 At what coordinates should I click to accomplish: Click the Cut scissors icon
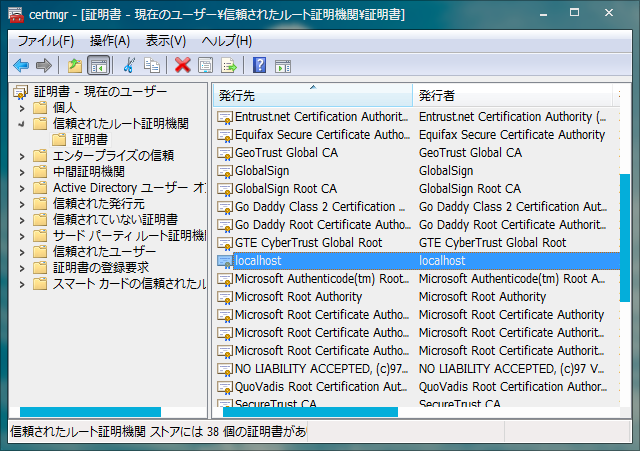129,65
